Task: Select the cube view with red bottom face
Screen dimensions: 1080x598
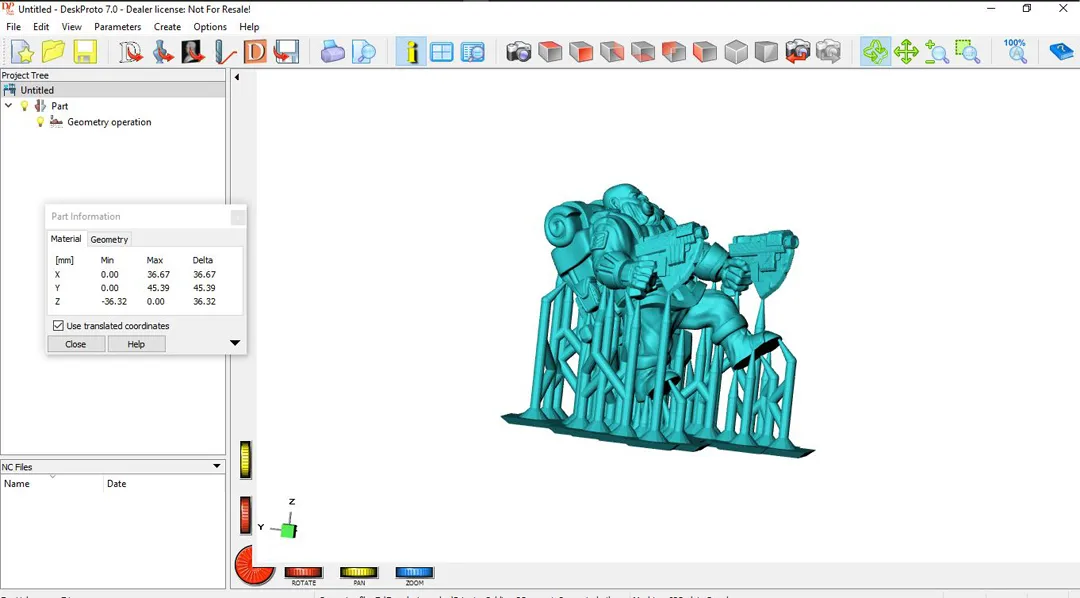Action: click(643, 52)
